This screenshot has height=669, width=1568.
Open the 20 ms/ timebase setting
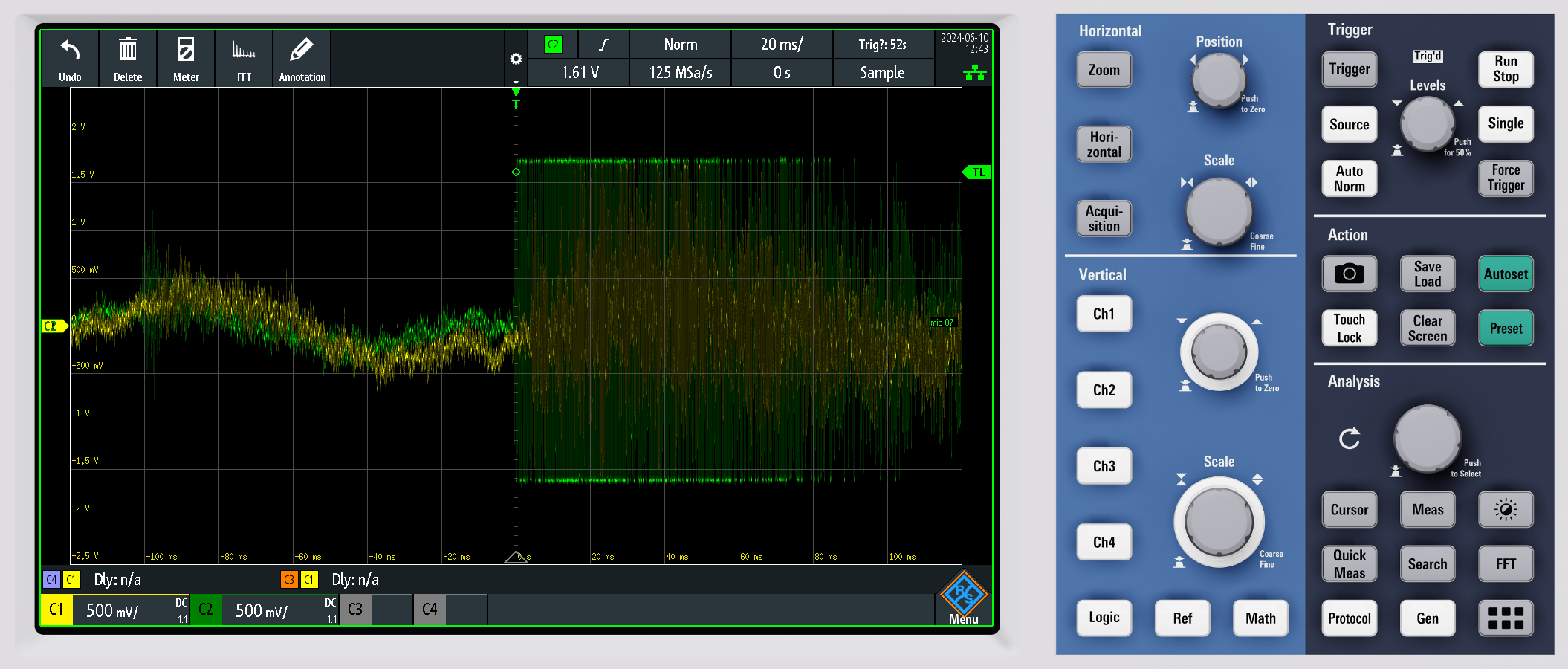pyautogui.click(x=781, y=45)
